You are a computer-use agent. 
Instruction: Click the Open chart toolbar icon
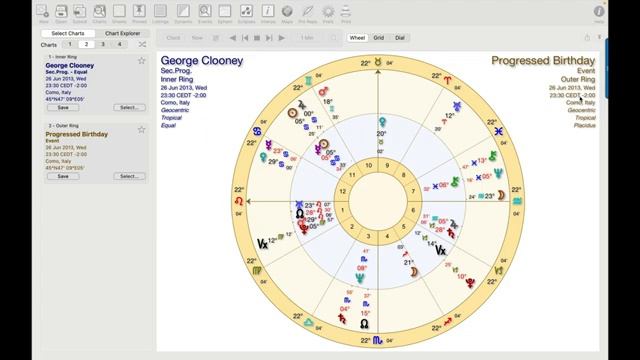61,12
